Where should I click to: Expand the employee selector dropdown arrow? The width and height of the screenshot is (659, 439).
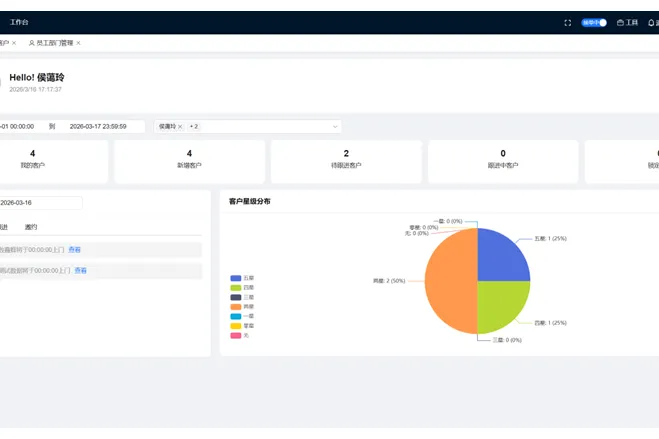pos(335,126)
